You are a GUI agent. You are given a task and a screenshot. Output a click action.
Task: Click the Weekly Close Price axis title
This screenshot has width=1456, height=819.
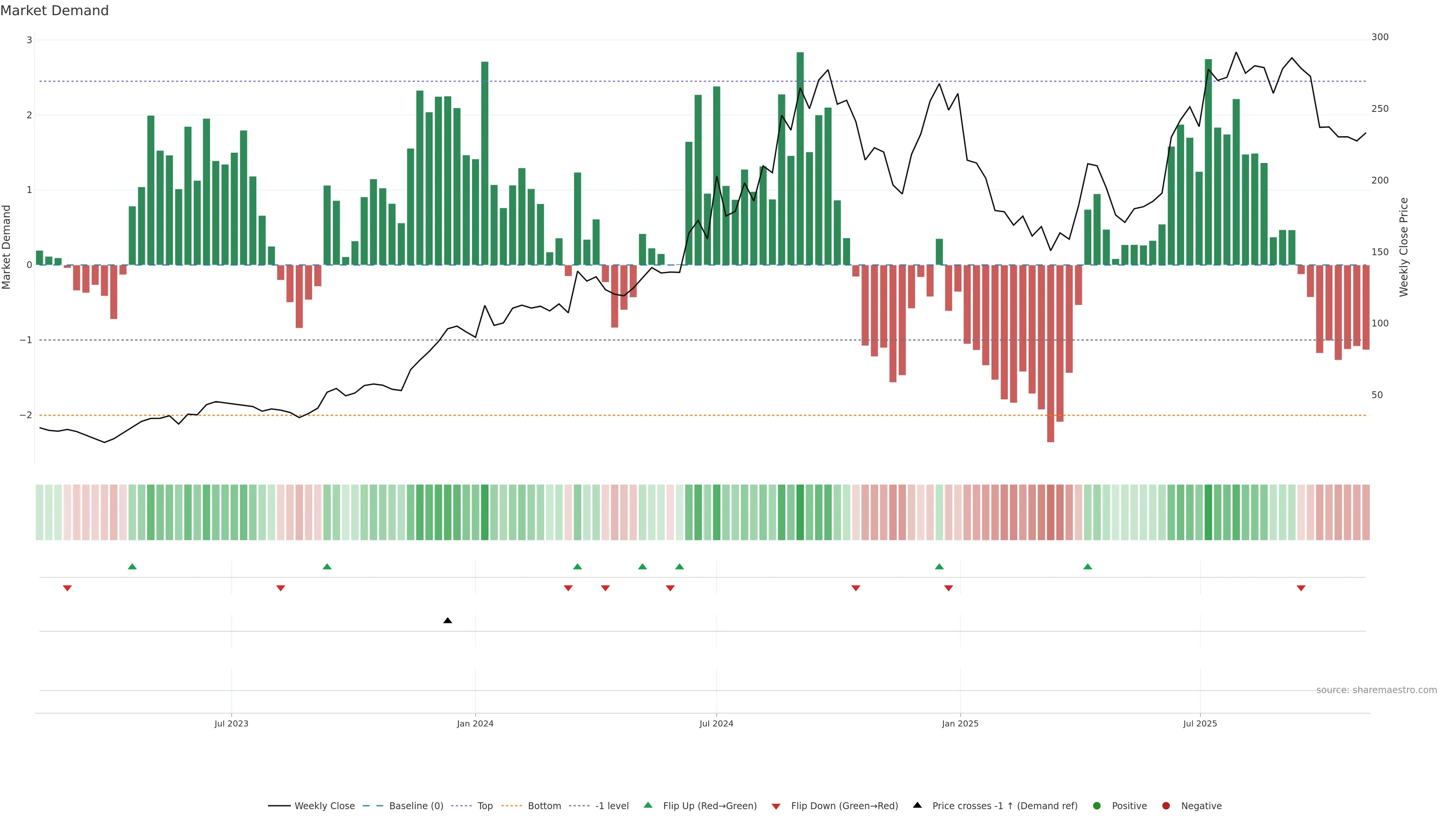[1404, 247]
